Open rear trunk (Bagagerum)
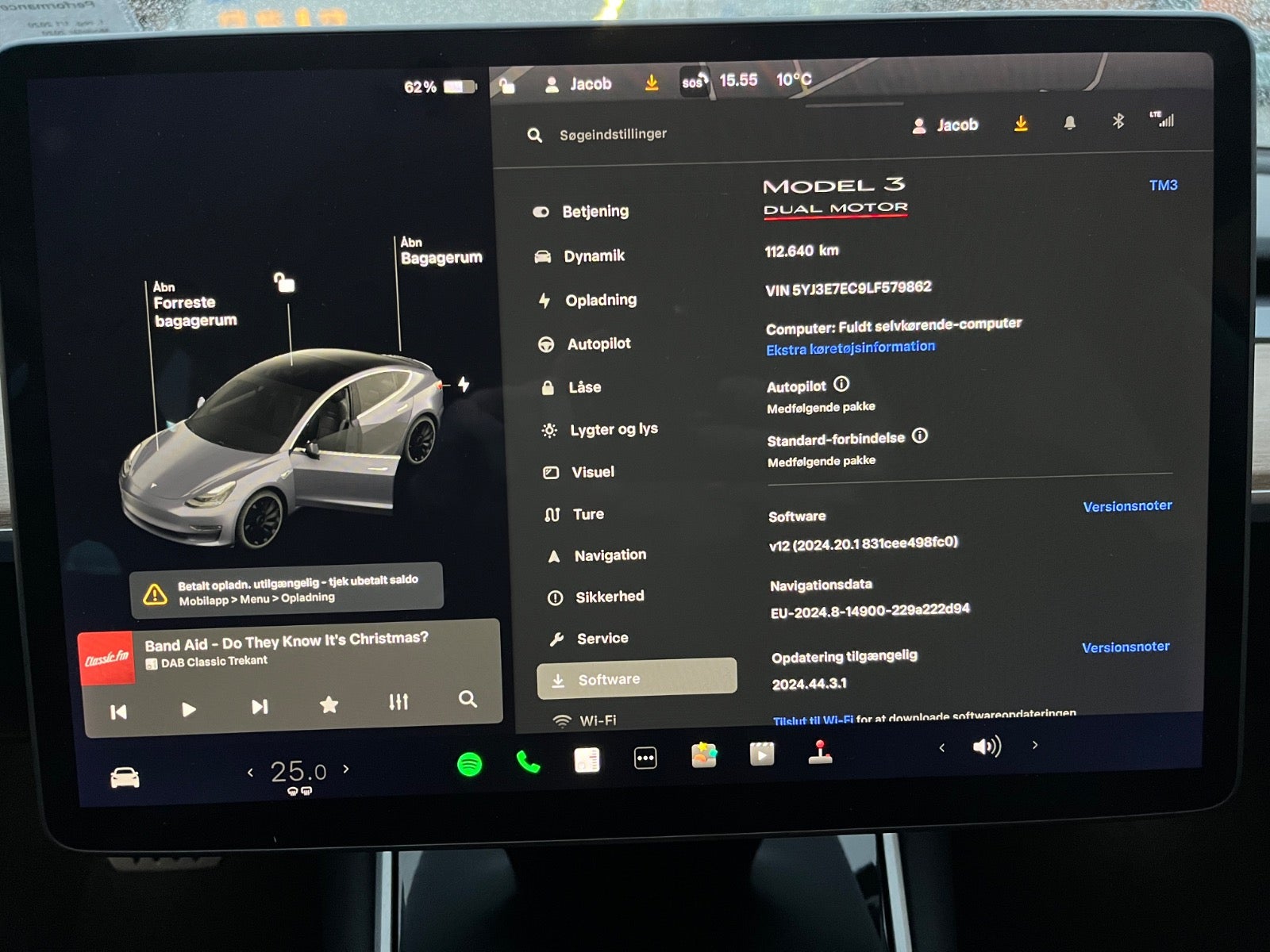Screen dimensions: 1270x952 pyautogui.click(x=441, y=251)
